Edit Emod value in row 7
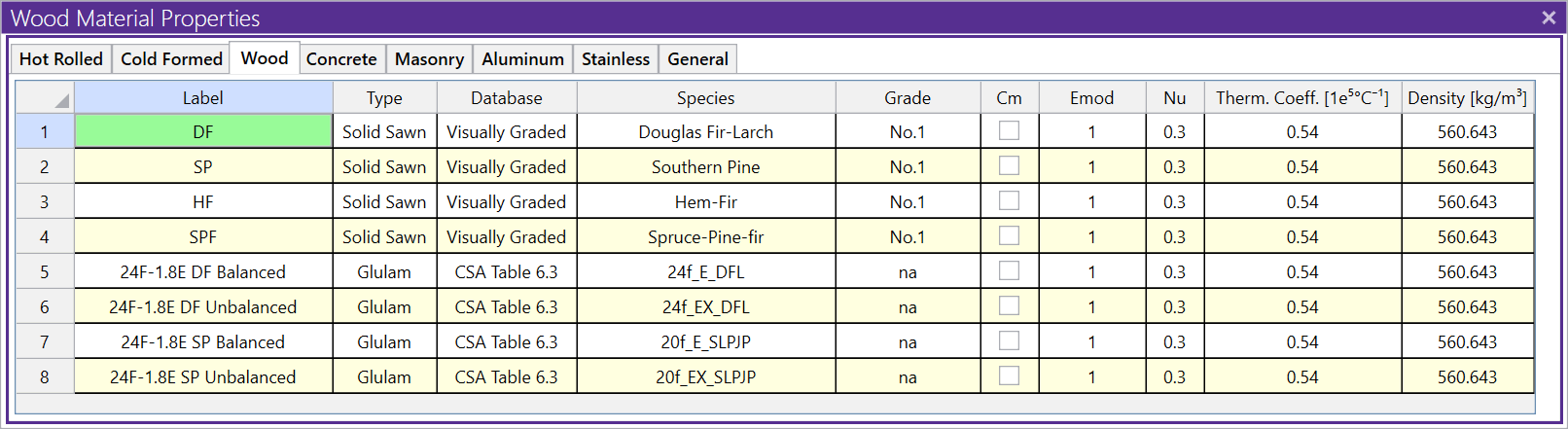 1091,342
